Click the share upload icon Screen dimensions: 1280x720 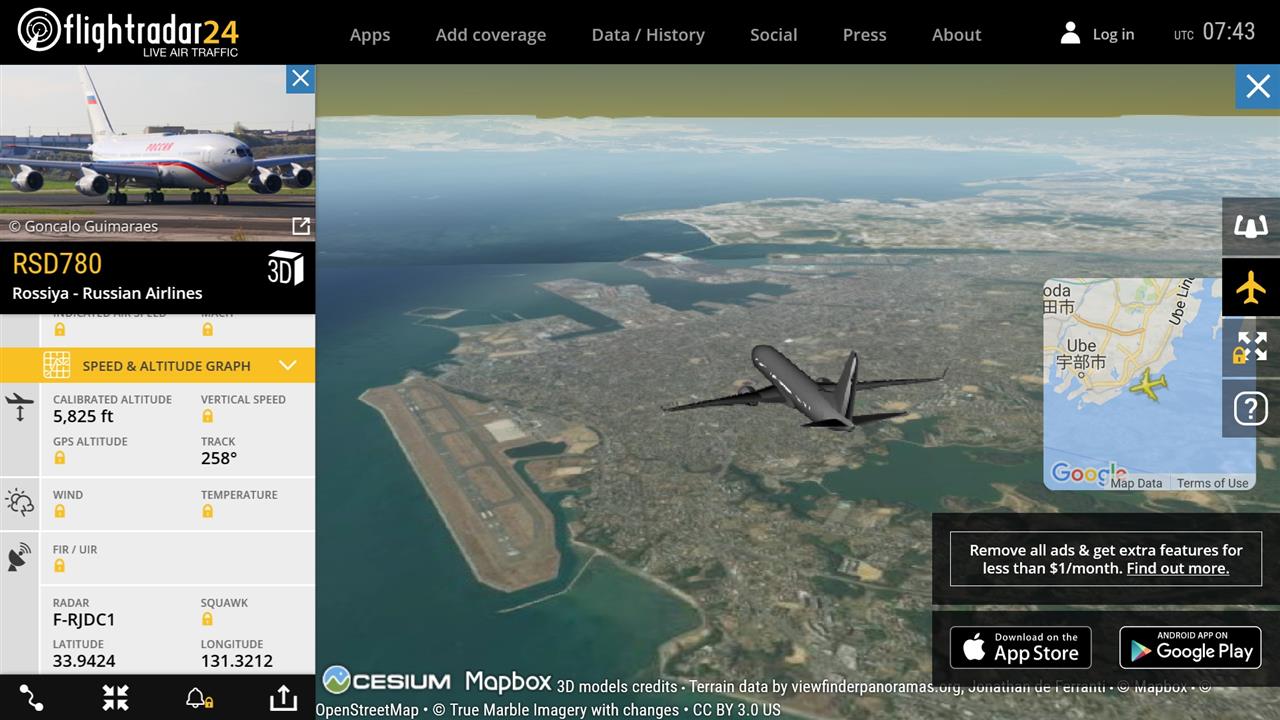click(283, 697)
